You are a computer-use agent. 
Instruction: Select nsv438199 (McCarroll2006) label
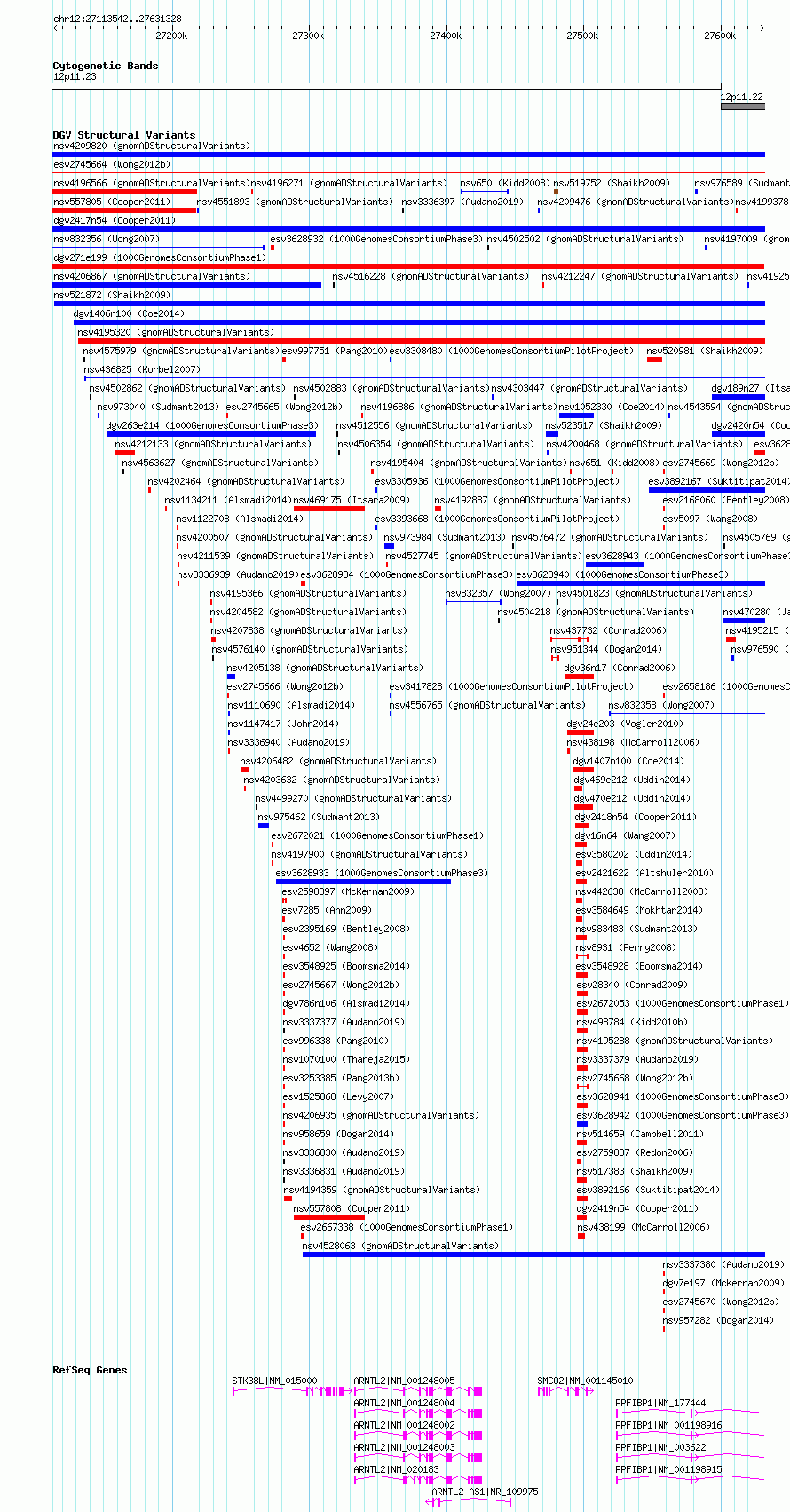pyautogui.click(x=644, y=1227)
